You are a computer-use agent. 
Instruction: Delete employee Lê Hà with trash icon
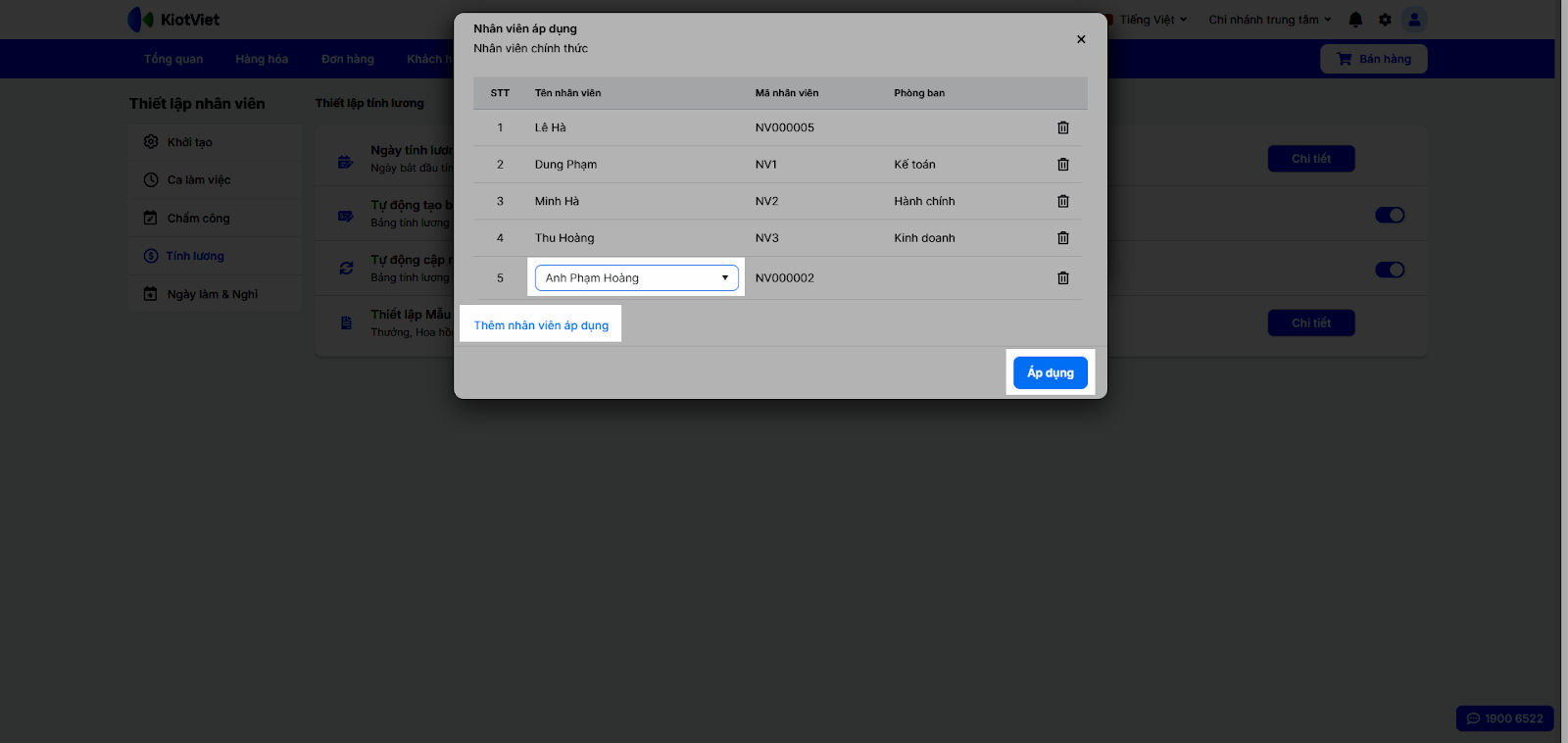click(1063, 127)
